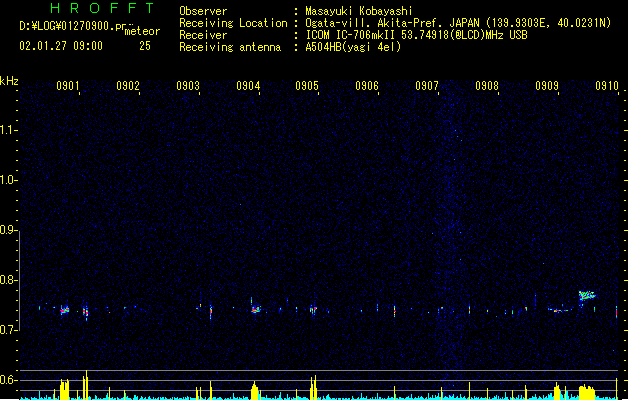Click the 'Receiving Location' label
The image size is (629, 400).
(233, 23)
